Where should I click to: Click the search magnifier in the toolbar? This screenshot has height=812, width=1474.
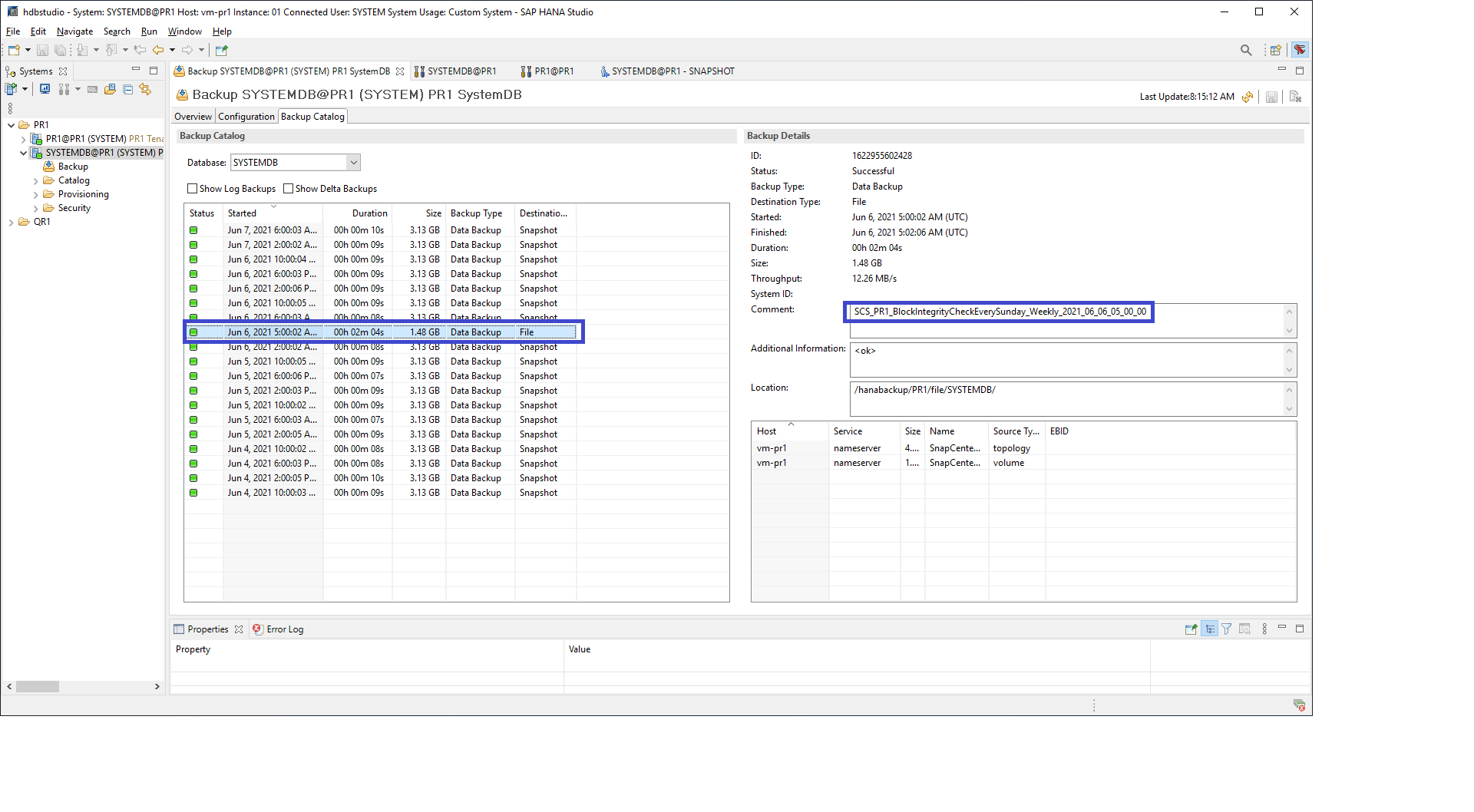point(1246,50)
